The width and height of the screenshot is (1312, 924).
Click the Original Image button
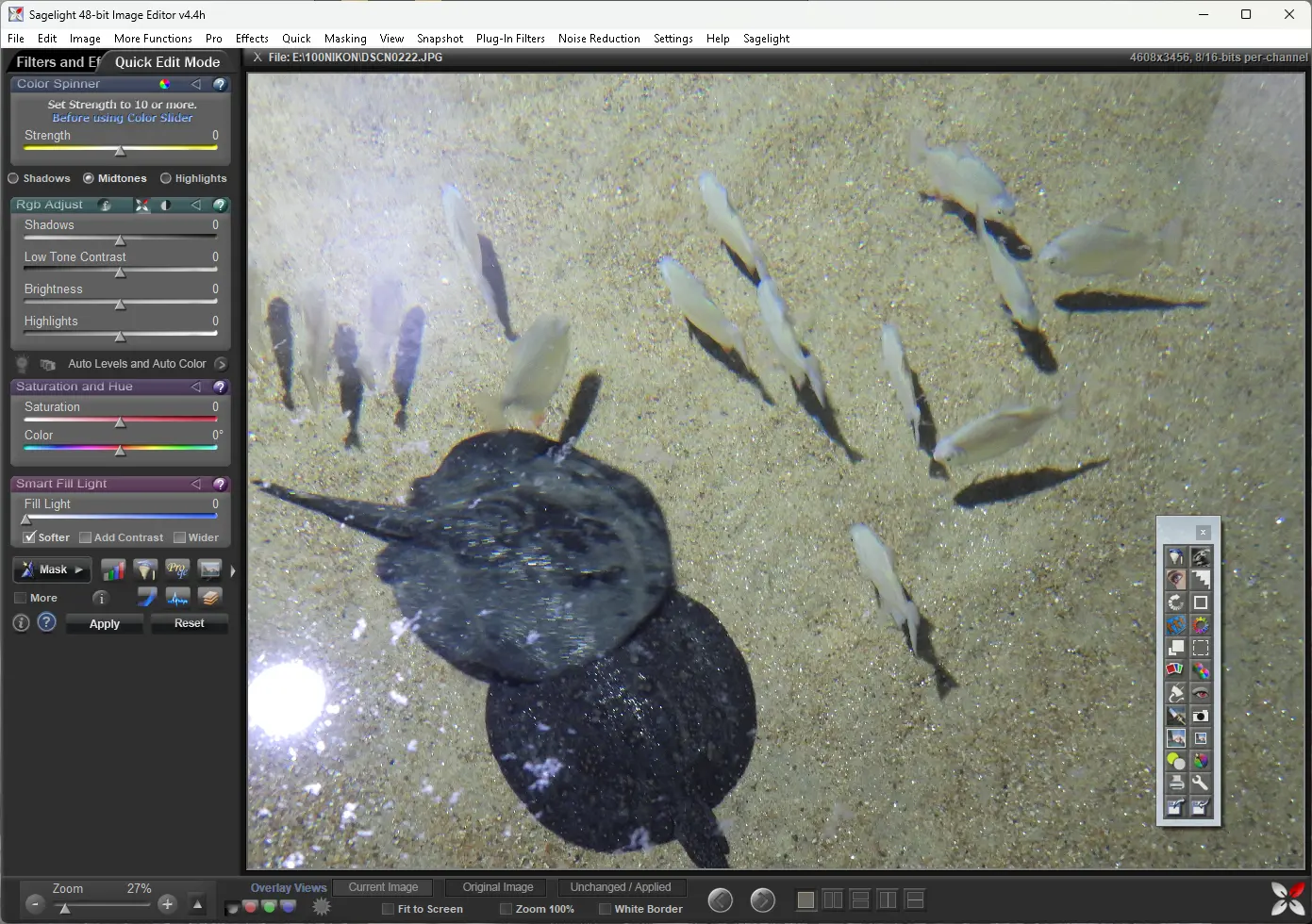point(497,887)
